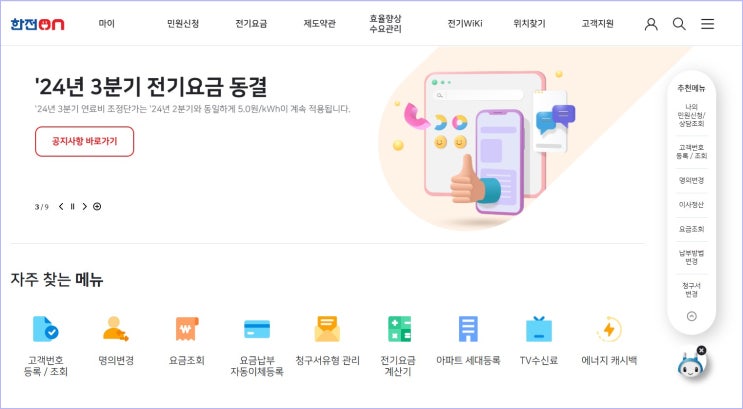
Task: Expand all banners with plus icon
Action: pos(97,207)
